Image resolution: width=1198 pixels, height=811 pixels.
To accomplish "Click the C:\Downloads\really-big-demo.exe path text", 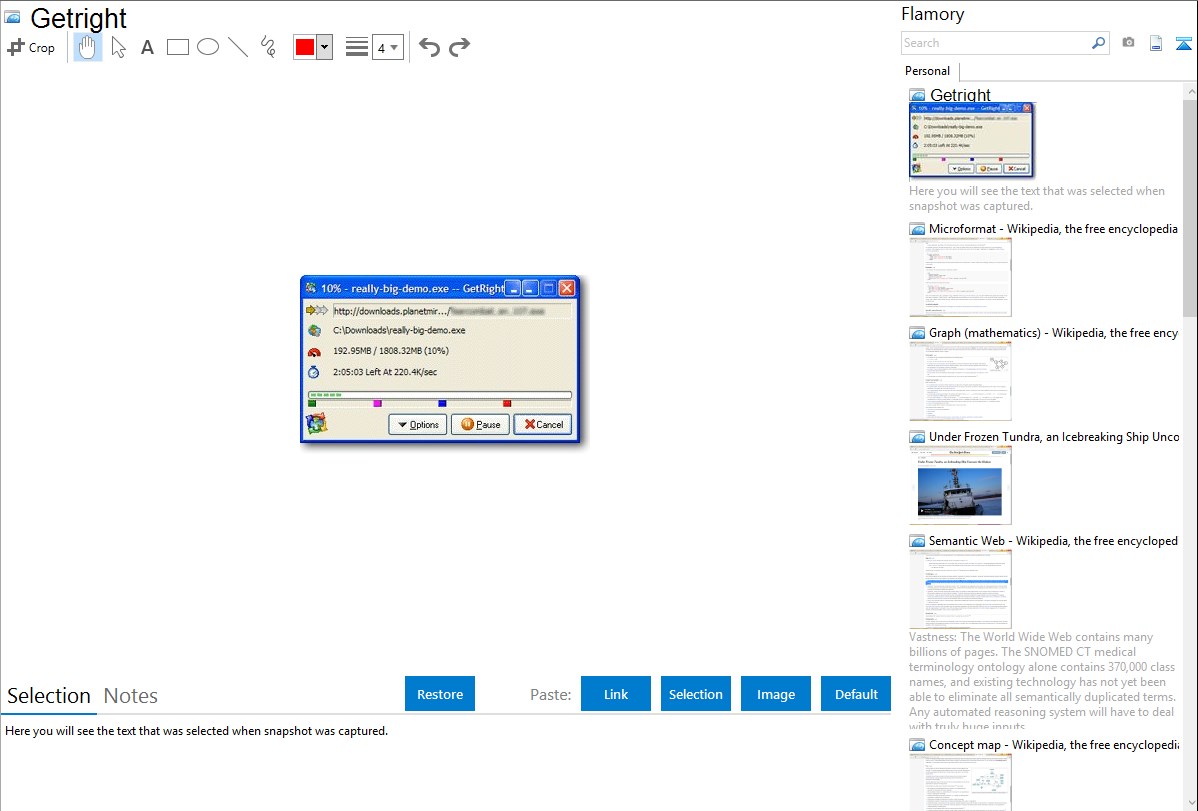I will point(399,330).
